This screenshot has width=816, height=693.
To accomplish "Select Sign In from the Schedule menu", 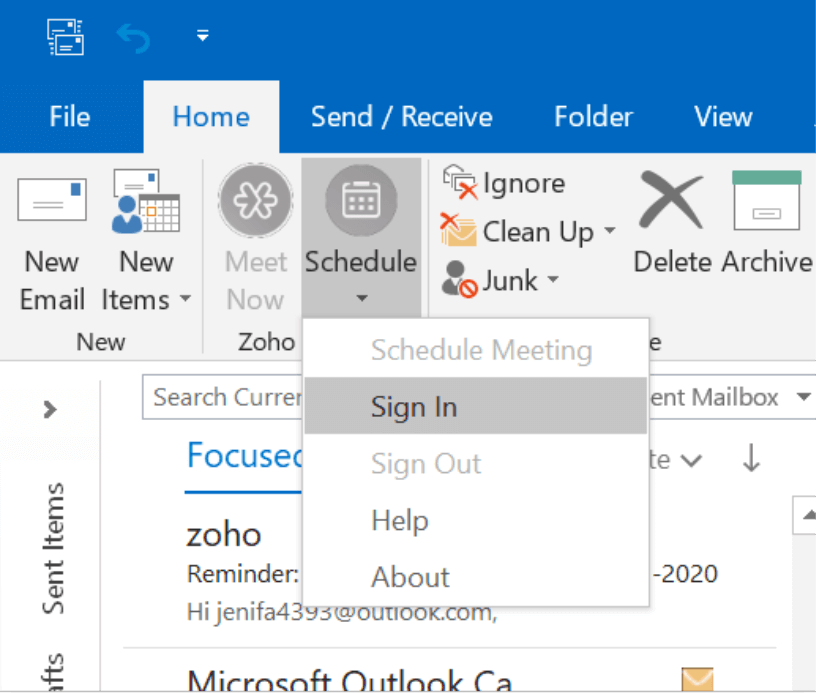I will (x=413, y=407).
